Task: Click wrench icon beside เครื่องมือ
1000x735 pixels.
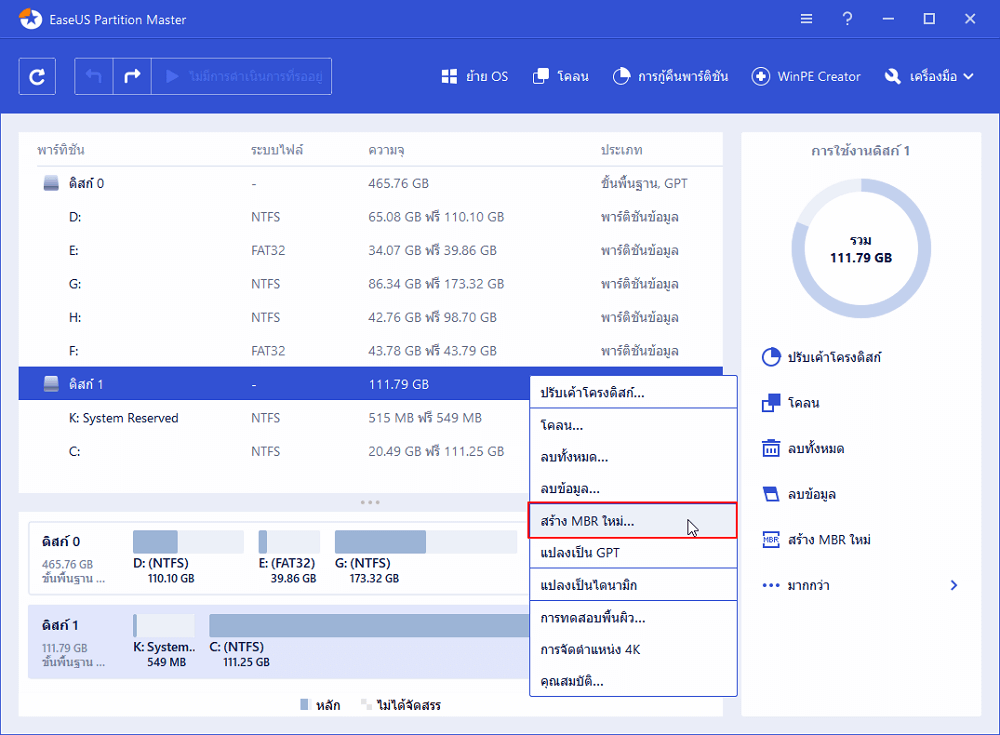Action: pos(892,77)
